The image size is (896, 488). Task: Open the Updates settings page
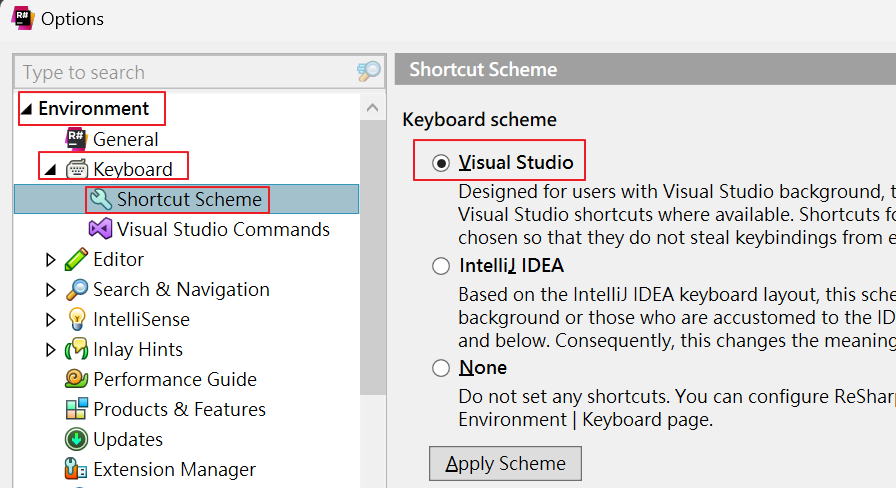coord(128,439)
